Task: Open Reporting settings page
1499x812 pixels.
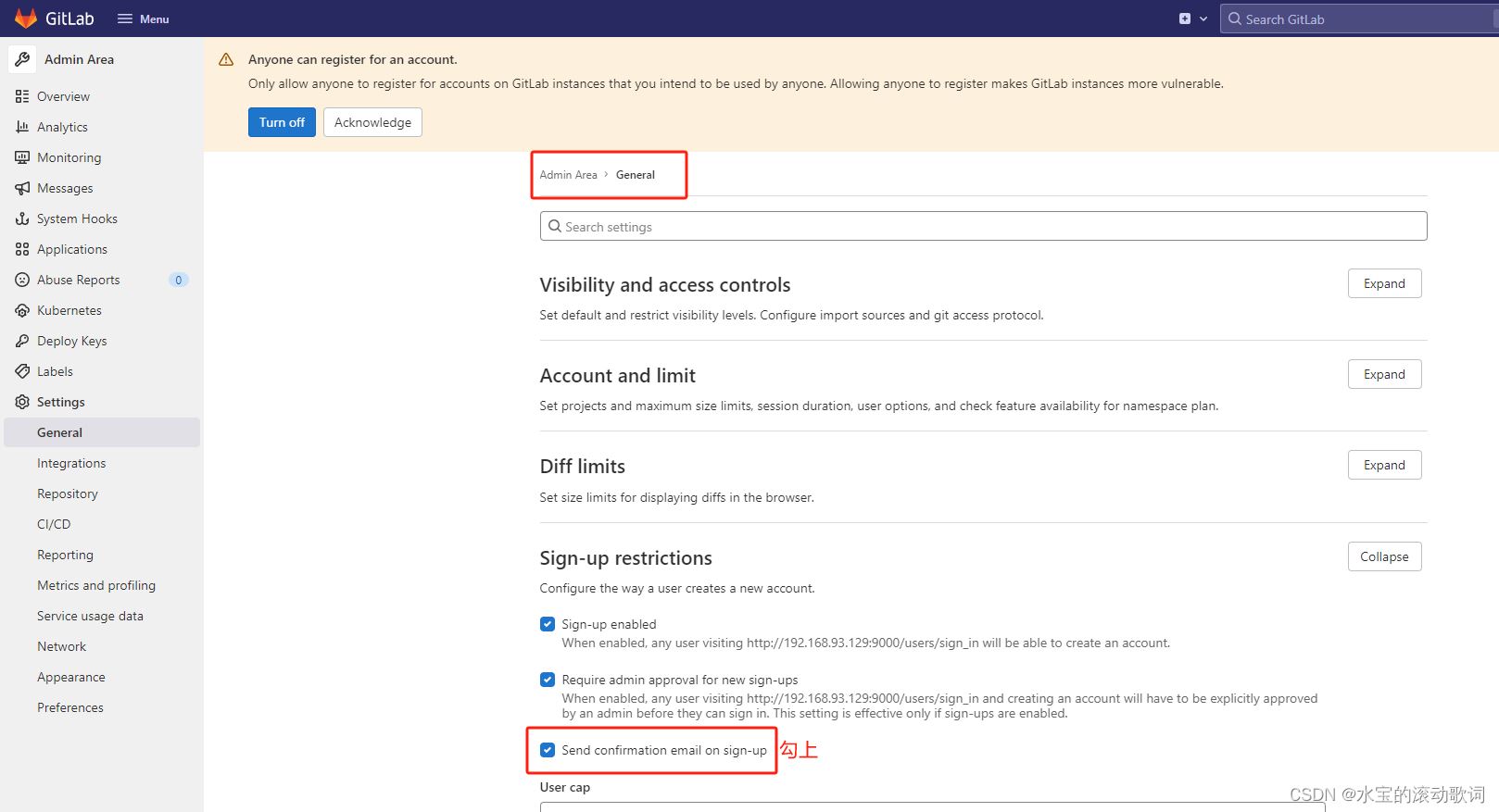Action: pos(65,555)
